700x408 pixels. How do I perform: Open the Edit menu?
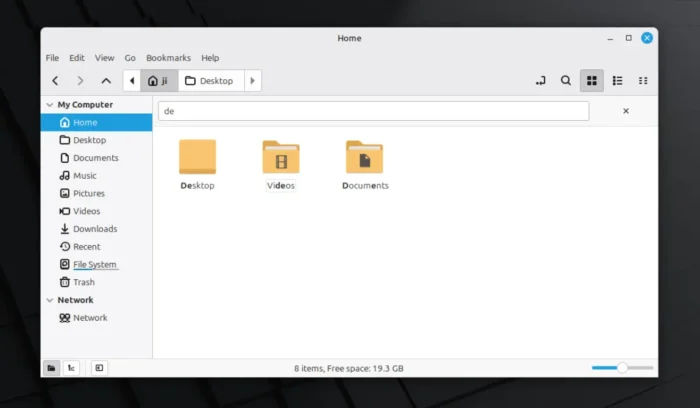pos(77,58)
